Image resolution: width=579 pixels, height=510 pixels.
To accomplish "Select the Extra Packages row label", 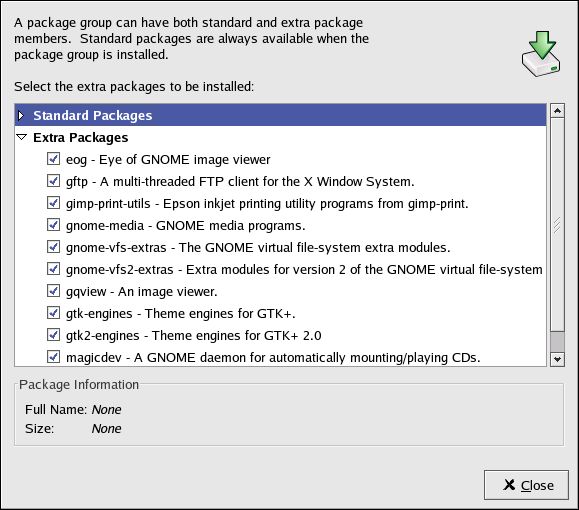I will coord(80,137).
